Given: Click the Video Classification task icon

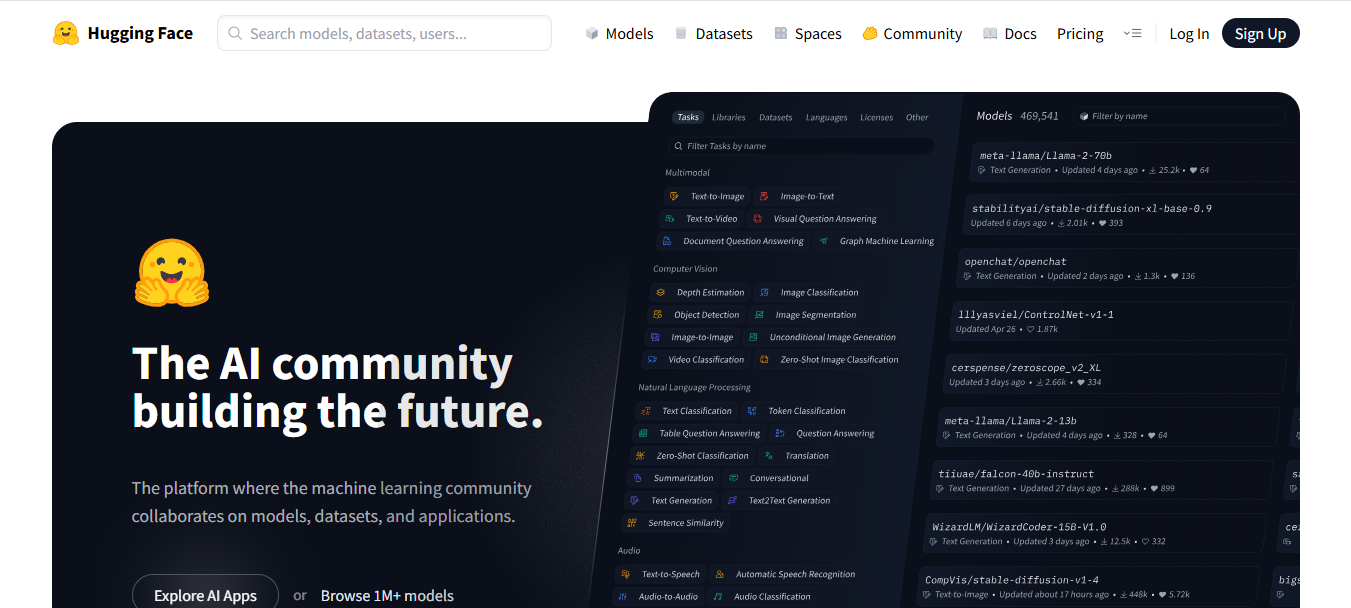Looking at the screenshot, I should coord(653,359).
